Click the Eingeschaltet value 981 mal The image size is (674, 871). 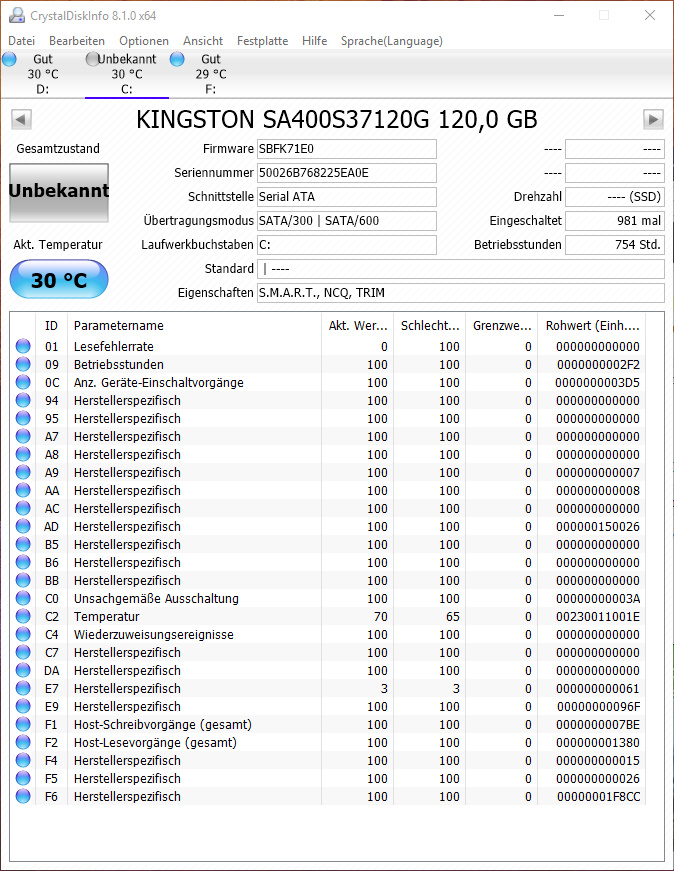[615, 221]
